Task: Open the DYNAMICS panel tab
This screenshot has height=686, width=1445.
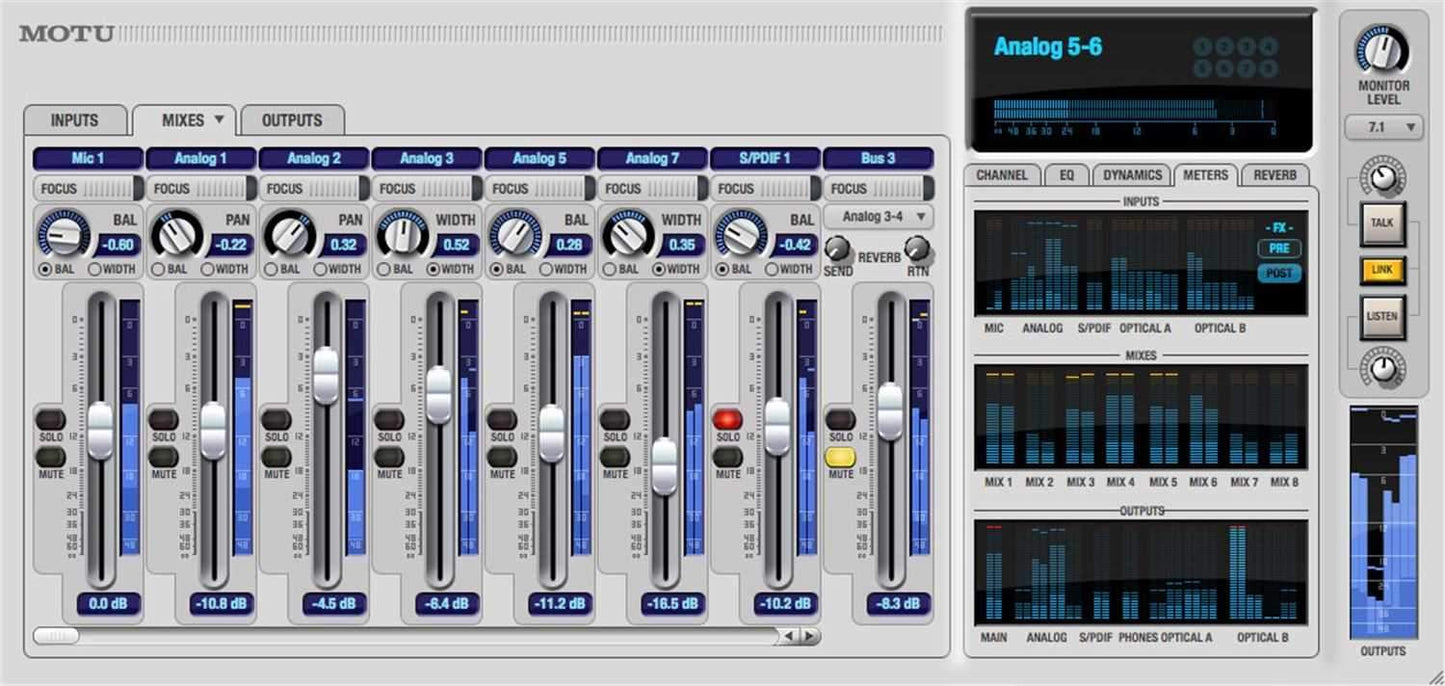Action: (x=1132, y=174)
